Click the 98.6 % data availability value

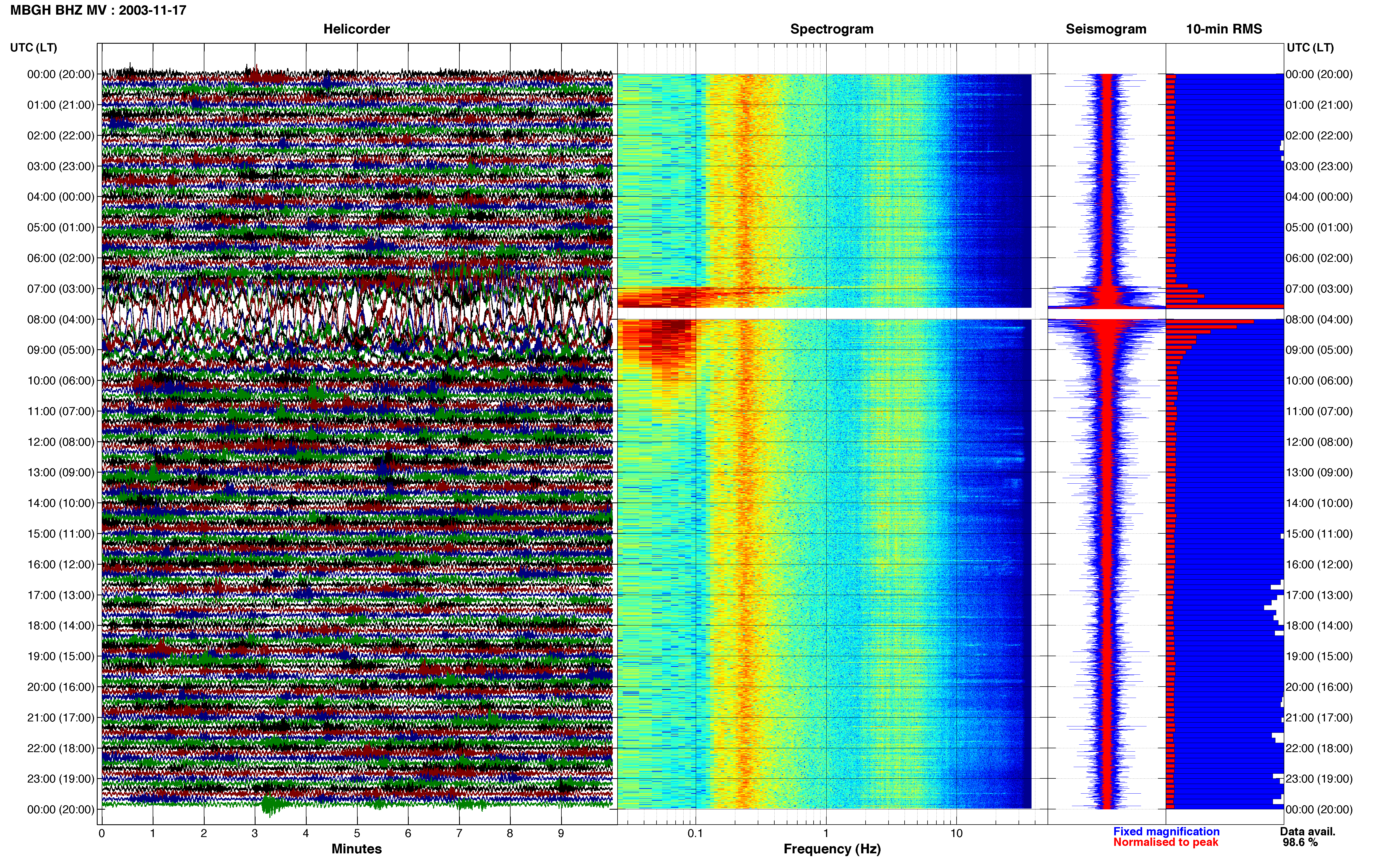tap(1300, 842)
